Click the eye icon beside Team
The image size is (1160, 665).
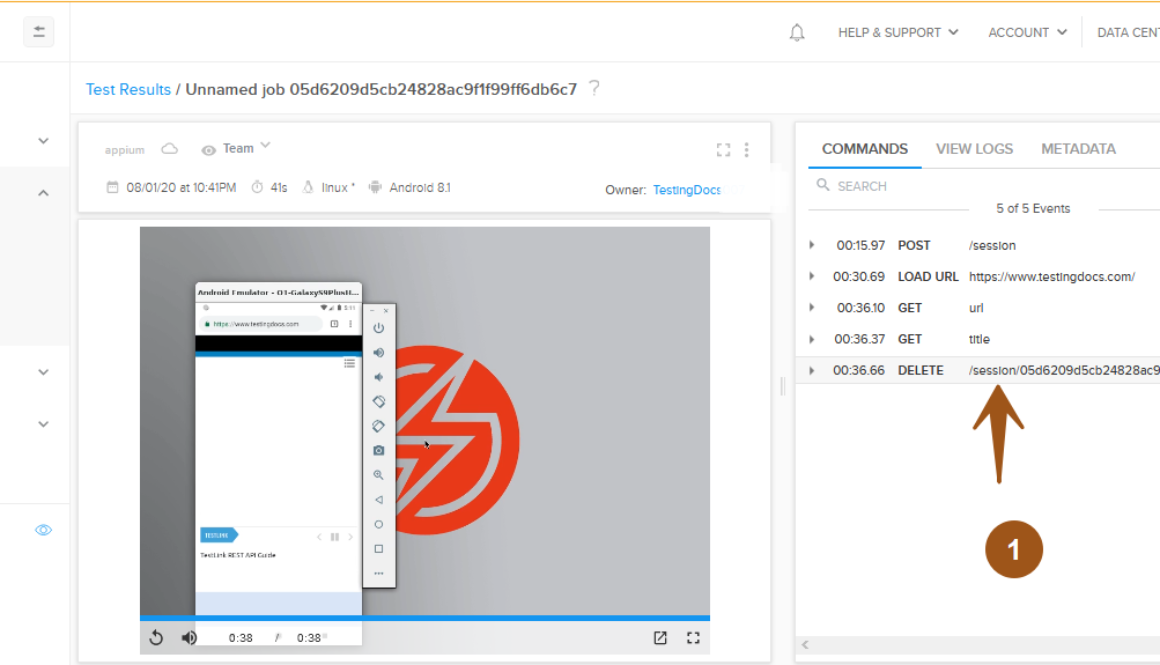(209, 150)
